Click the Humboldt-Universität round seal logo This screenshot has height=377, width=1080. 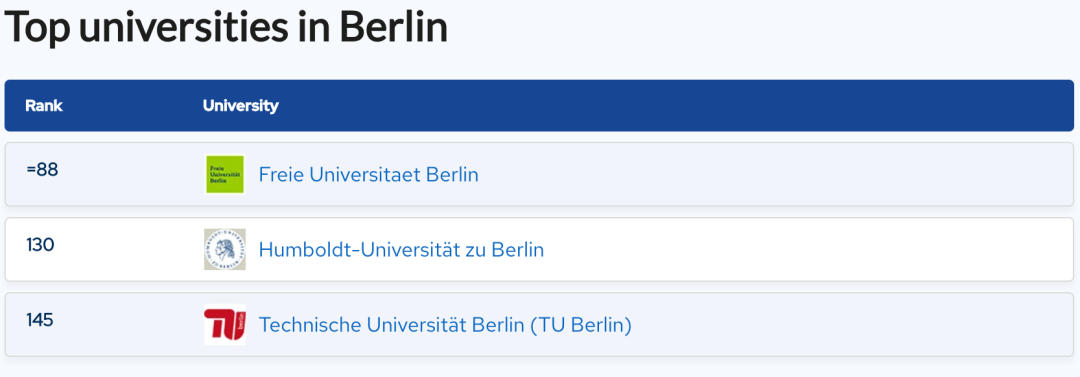point(225,249)
